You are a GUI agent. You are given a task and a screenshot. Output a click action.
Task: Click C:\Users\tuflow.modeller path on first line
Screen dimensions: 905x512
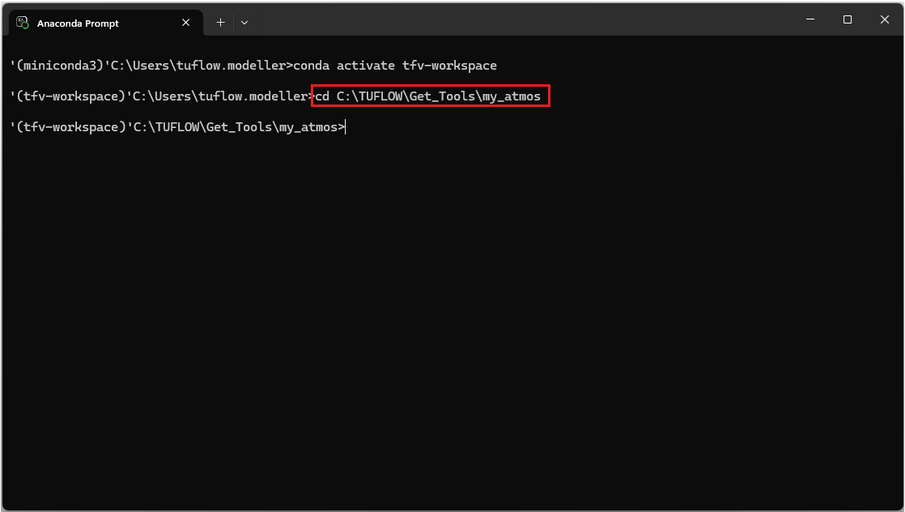[198, 66]
